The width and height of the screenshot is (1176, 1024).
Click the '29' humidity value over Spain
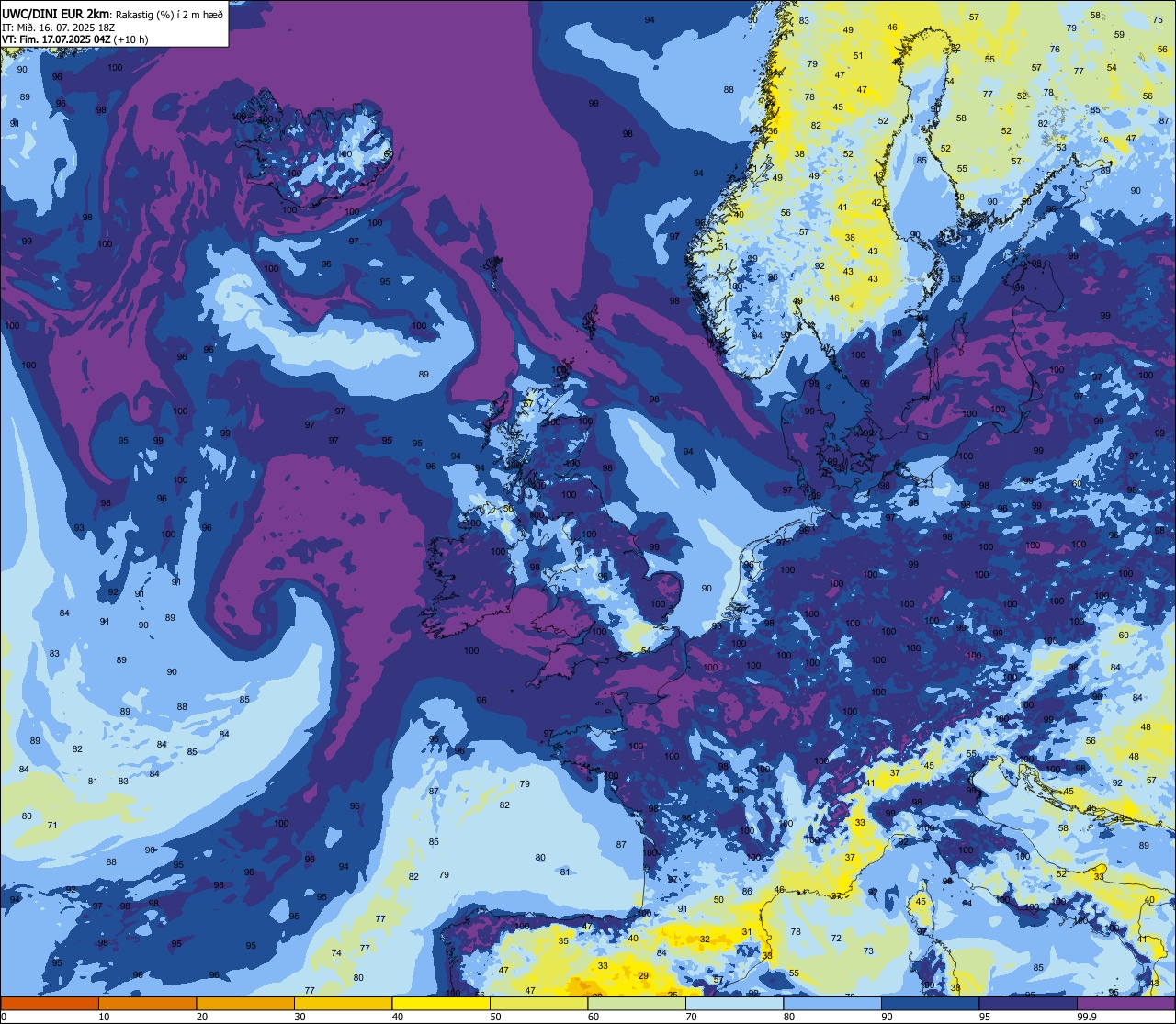point(643,975)
